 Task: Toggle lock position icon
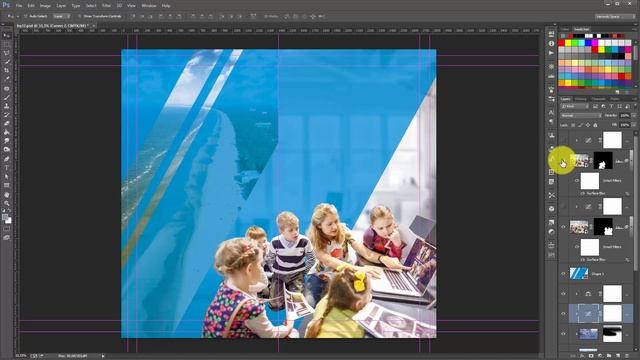point(588,125)
